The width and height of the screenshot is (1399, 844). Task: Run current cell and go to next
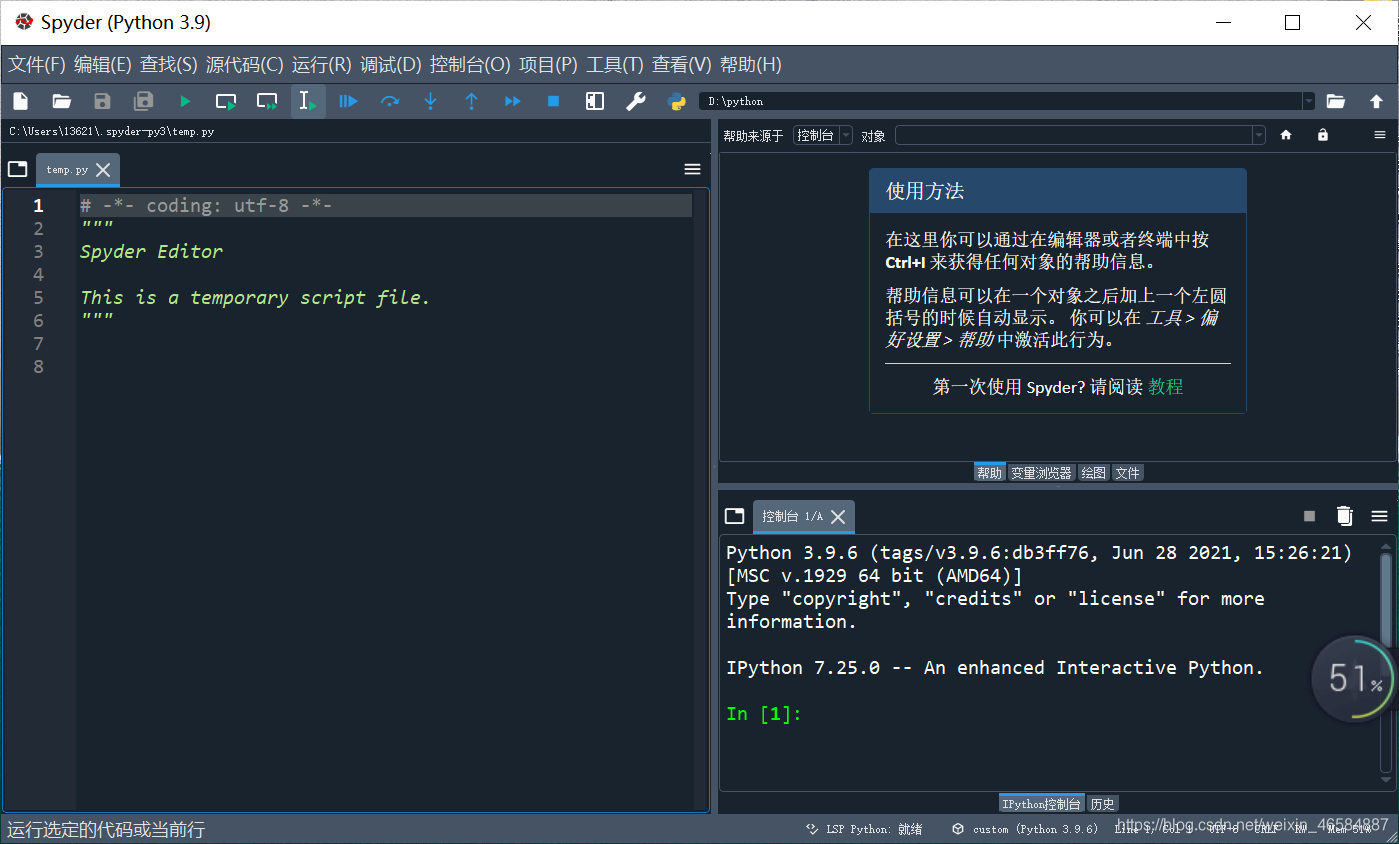pyautogui.click(x=267, y=101)
